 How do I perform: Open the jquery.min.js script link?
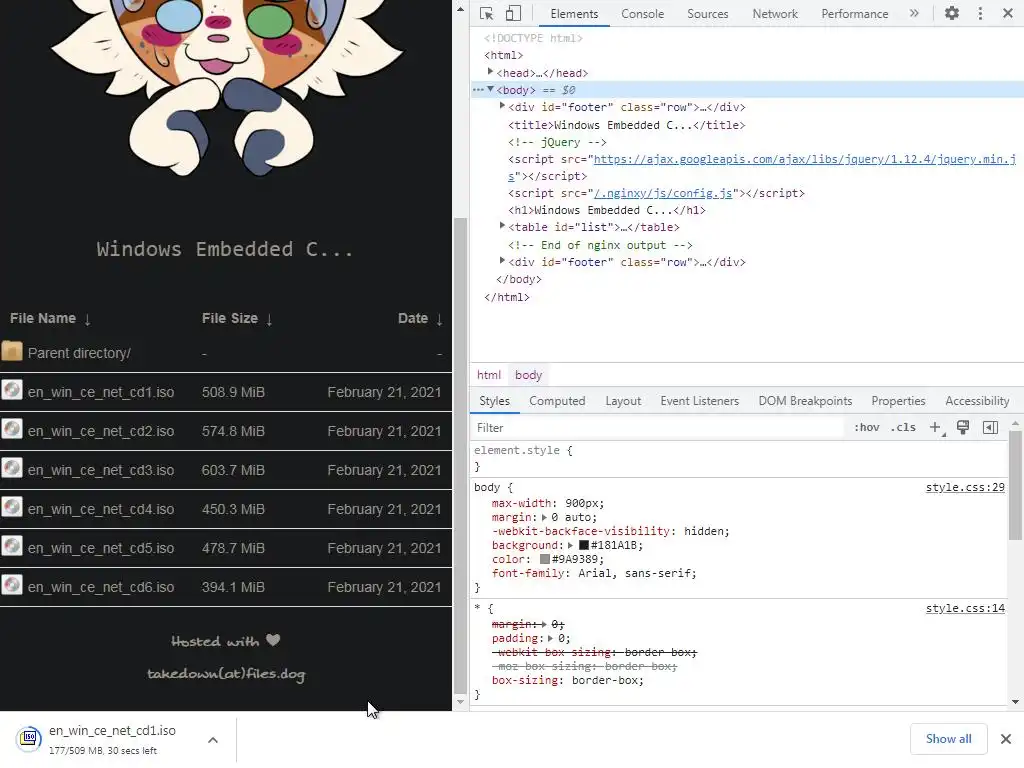tap(805, 159)
